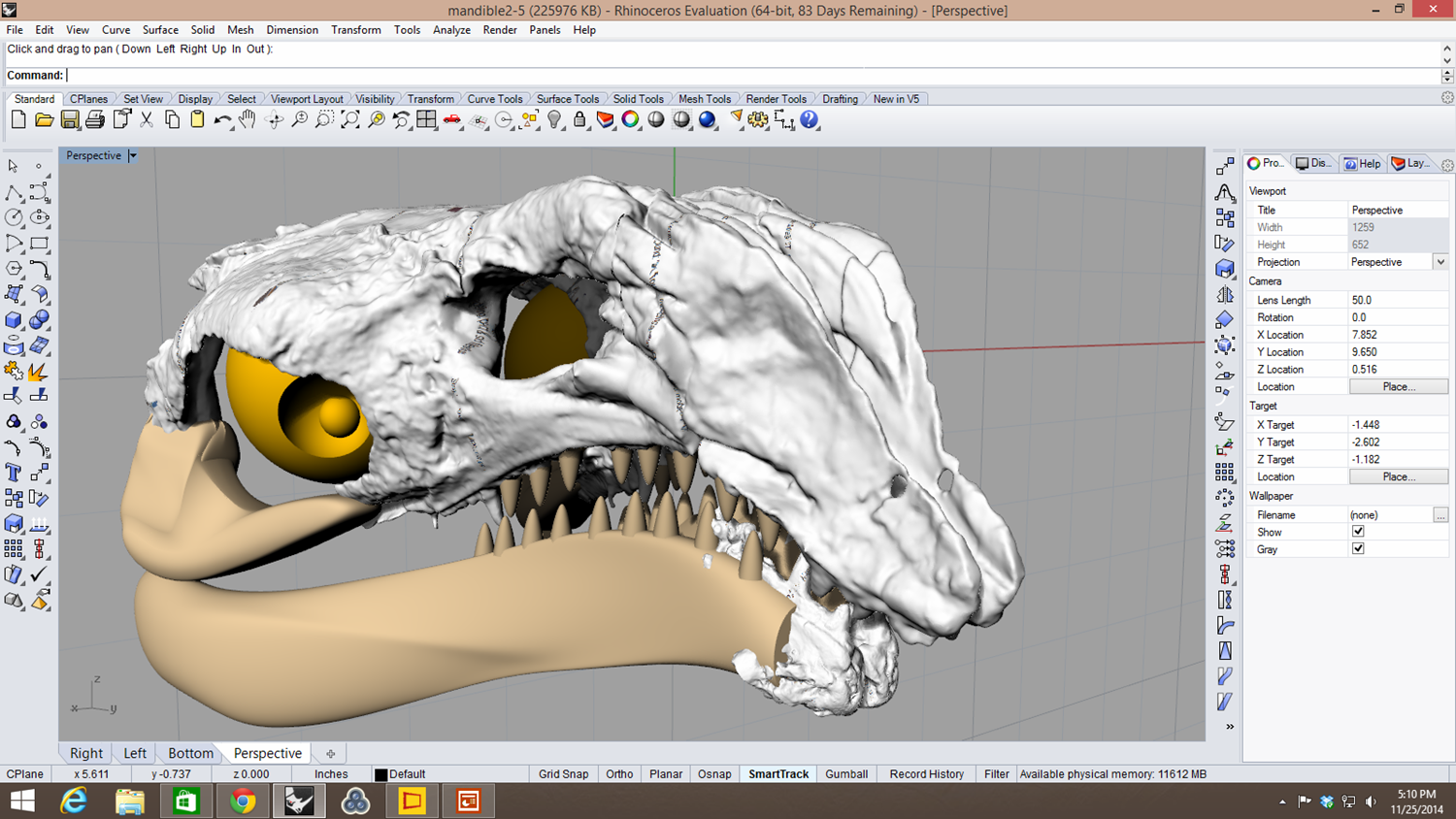Select the Pan hand tool
Image resolution: width=1456 pixels, height=819 pixels.
tap(248, 120)
